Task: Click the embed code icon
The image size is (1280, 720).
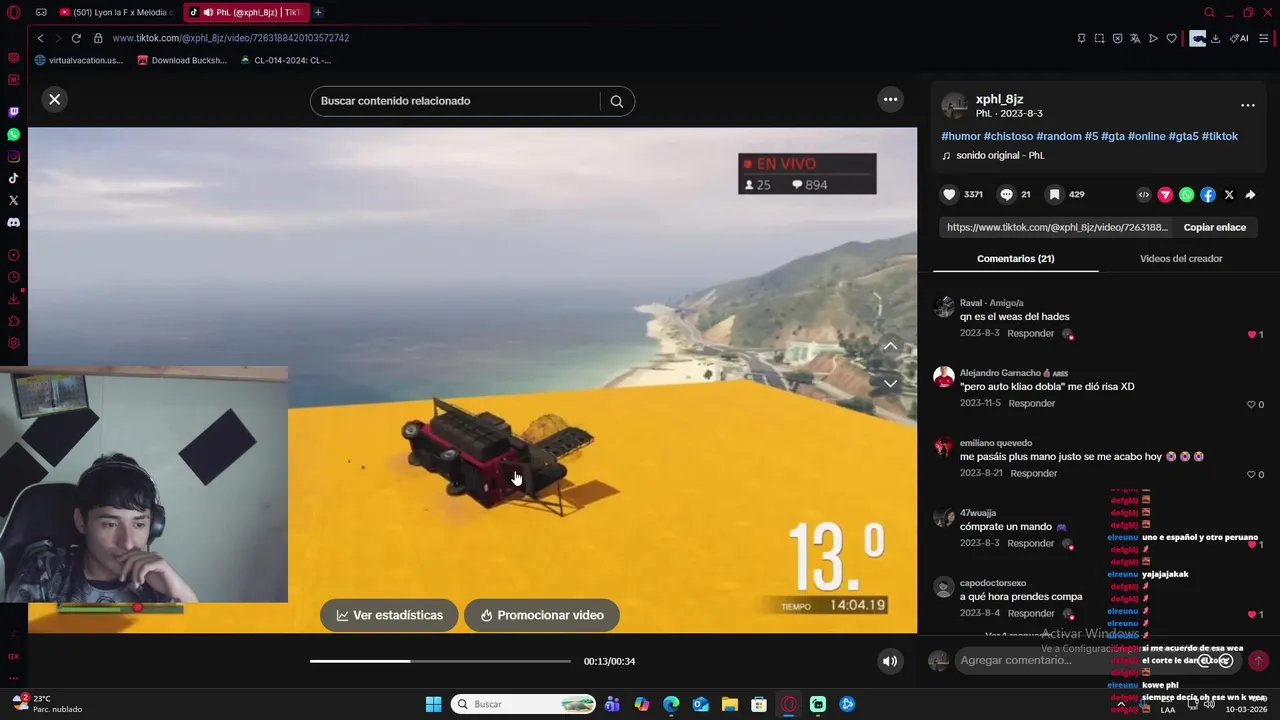Action: click(x=1144, y=195)
